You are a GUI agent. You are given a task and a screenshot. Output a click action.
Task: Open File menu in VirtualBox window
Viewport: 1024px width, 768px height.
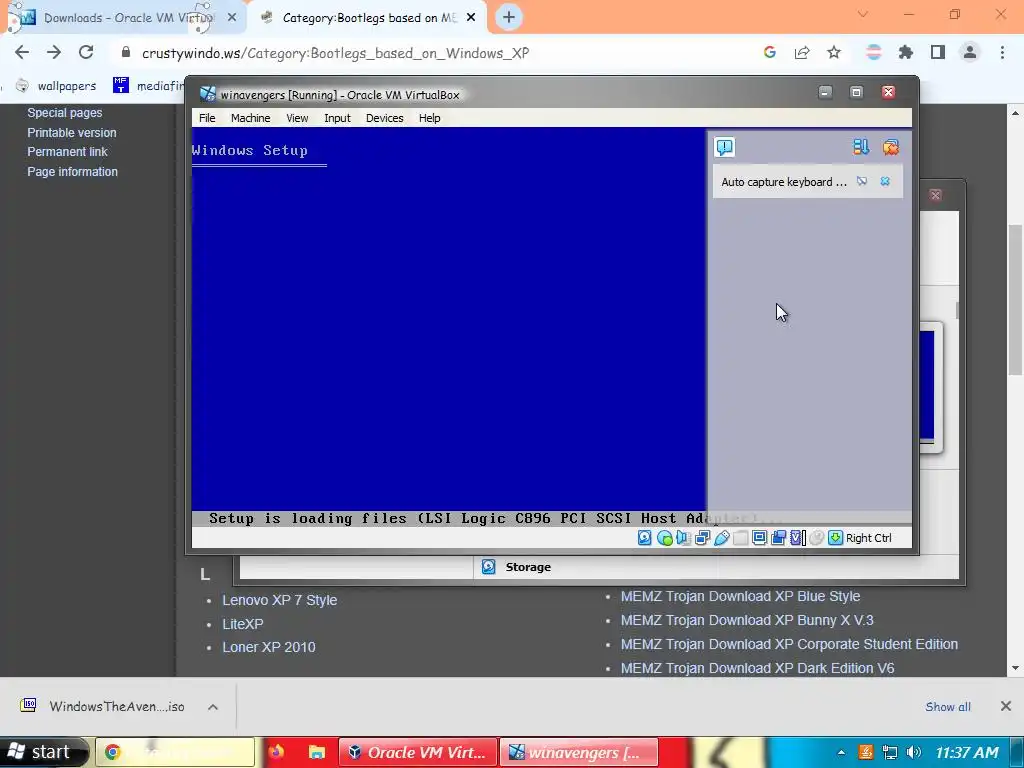click(207, 118)
